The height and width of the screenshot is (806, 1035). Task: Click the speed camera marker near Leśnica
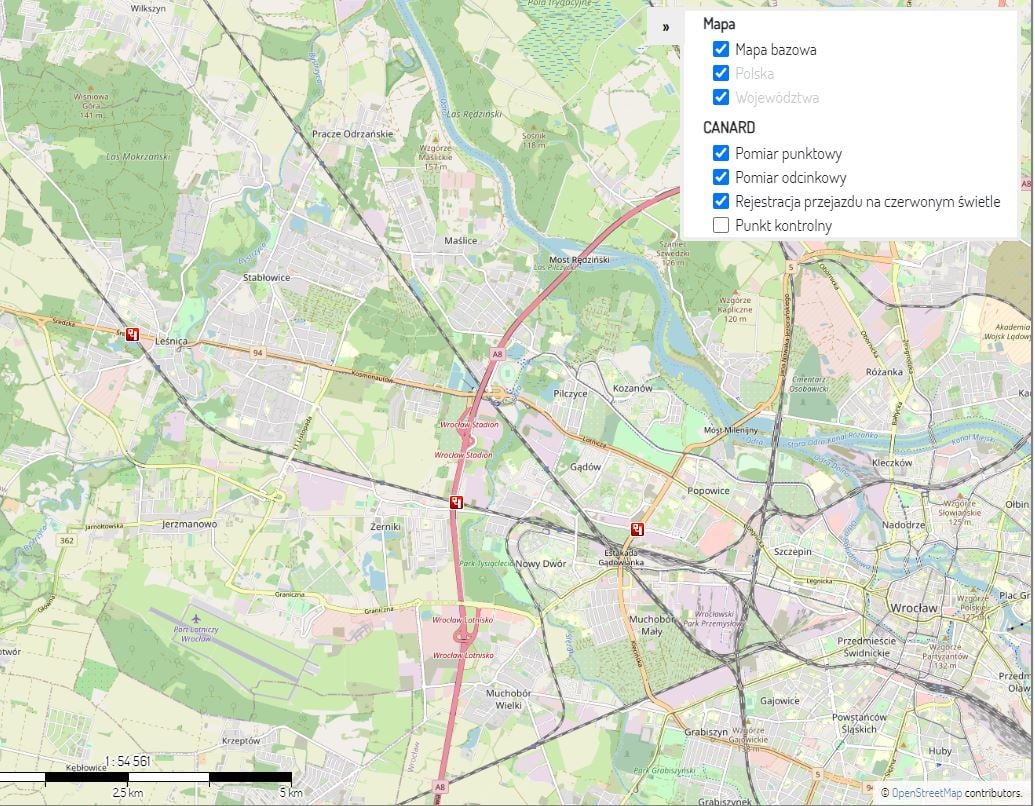133,335
